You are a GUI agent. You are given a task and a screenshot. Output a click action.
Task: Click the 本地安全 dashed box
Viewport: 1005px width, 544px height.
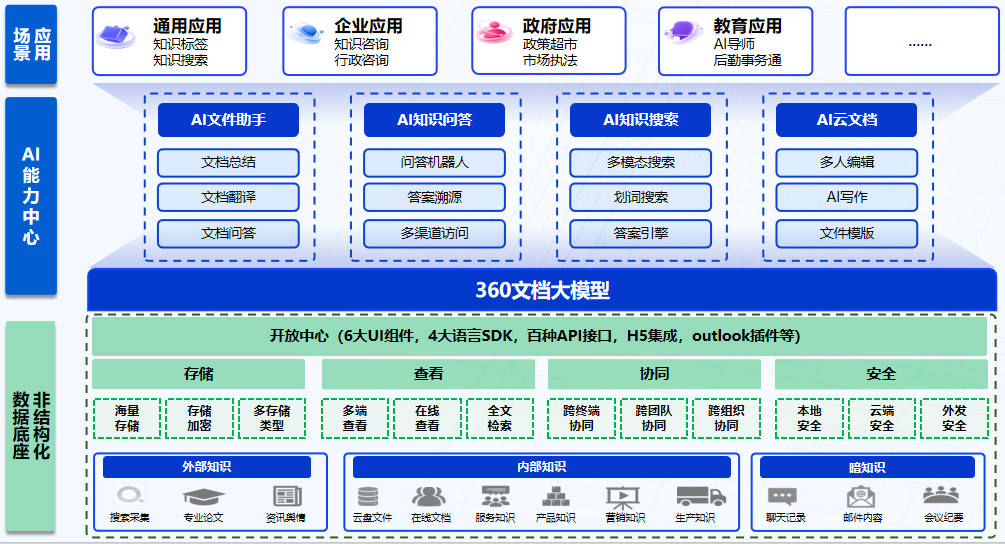click(x=810, y=418)
